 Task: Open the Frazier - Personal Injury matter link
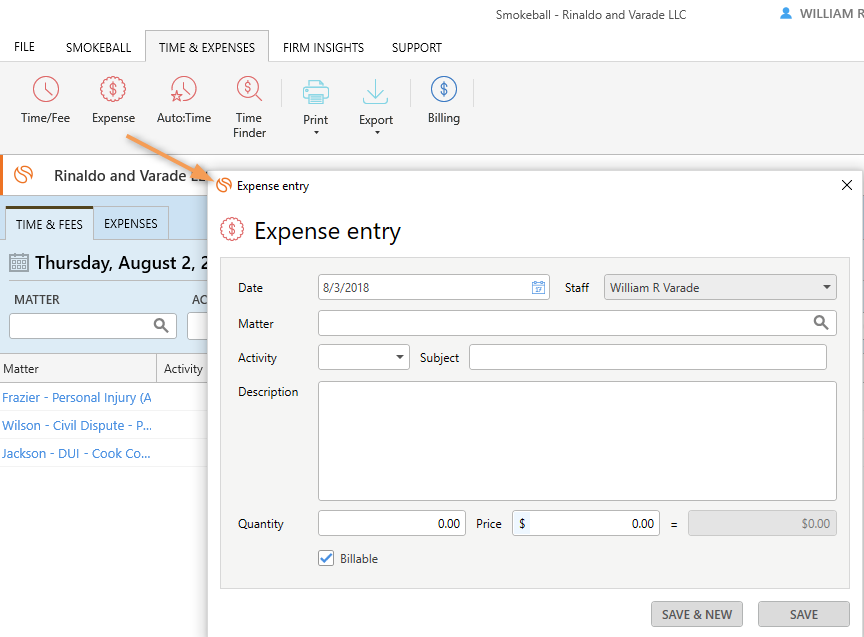pyautogui.click(x=77, y=397)
